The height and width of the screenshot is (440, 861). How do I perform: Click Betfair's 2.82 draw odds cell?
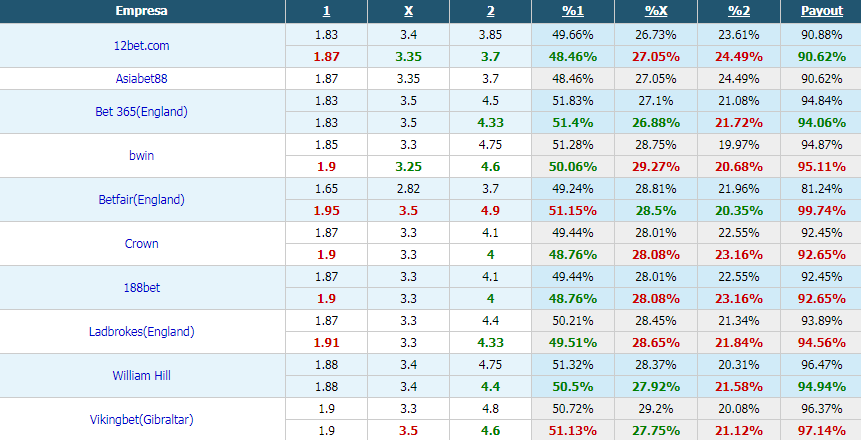coord(409,188)
